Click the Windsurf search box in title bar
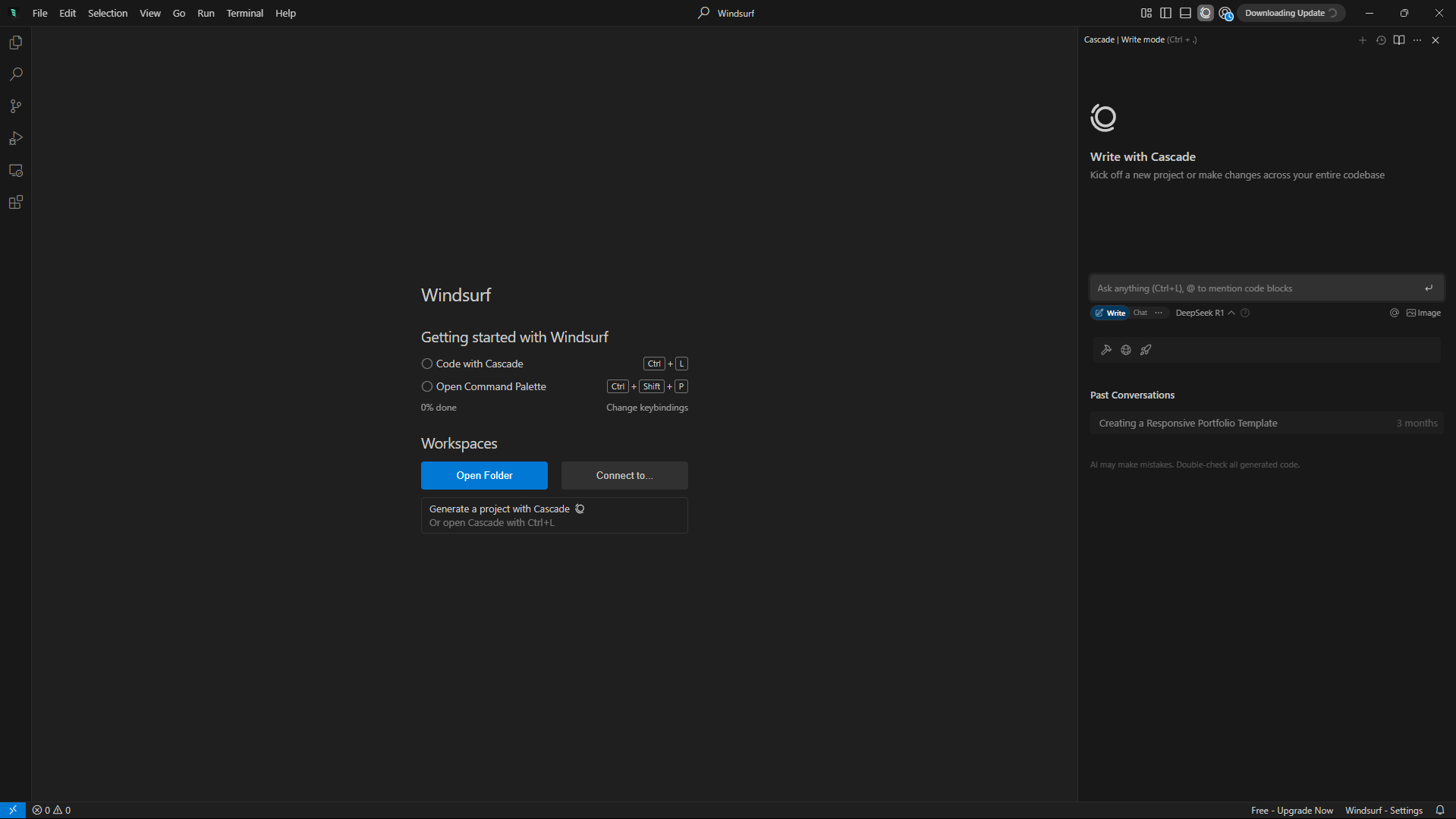1456x819 pixels. point(727,13)
